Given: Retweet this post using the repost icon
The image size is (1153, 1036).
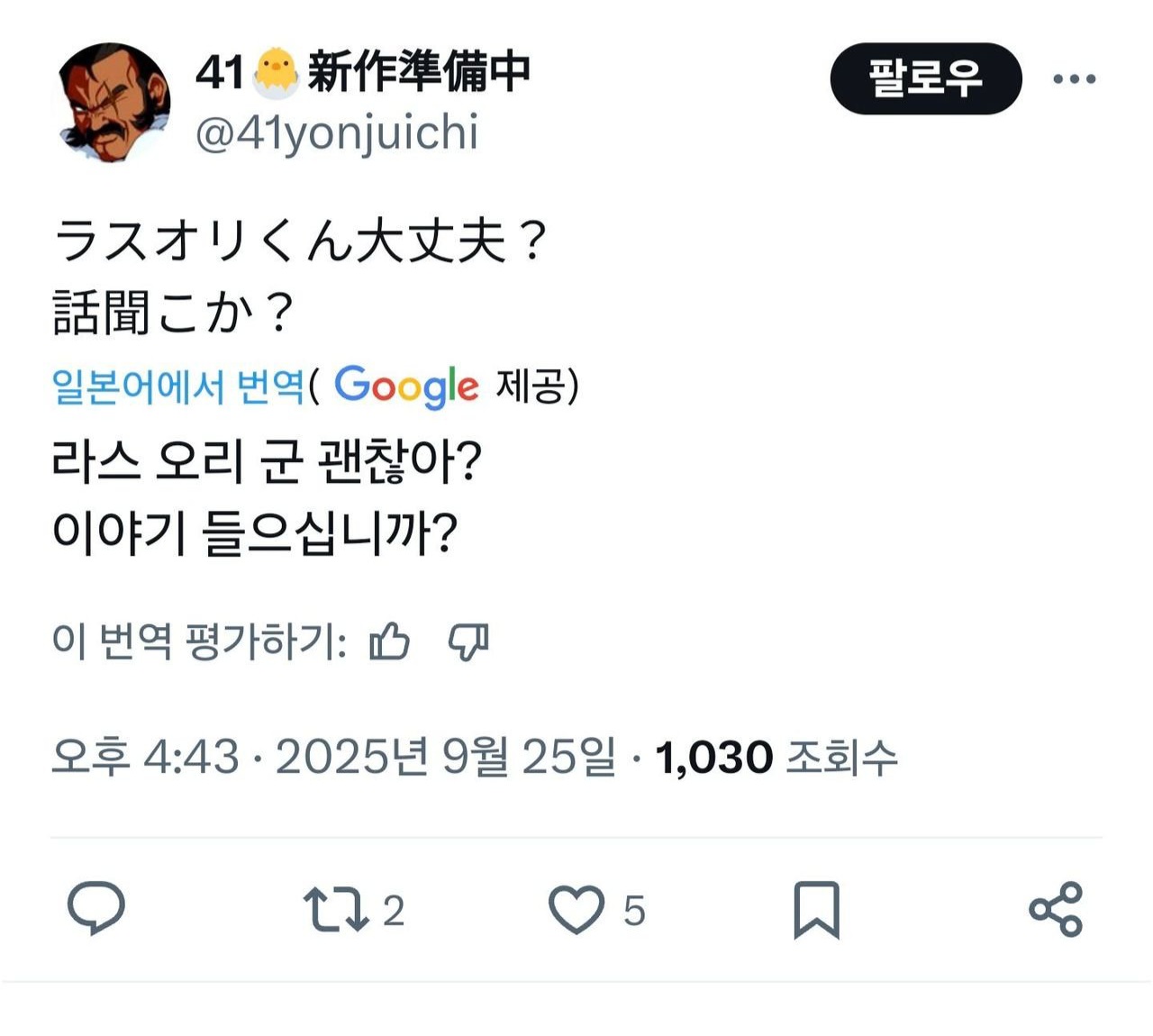Looking at the screenshot, I should 335,909.
